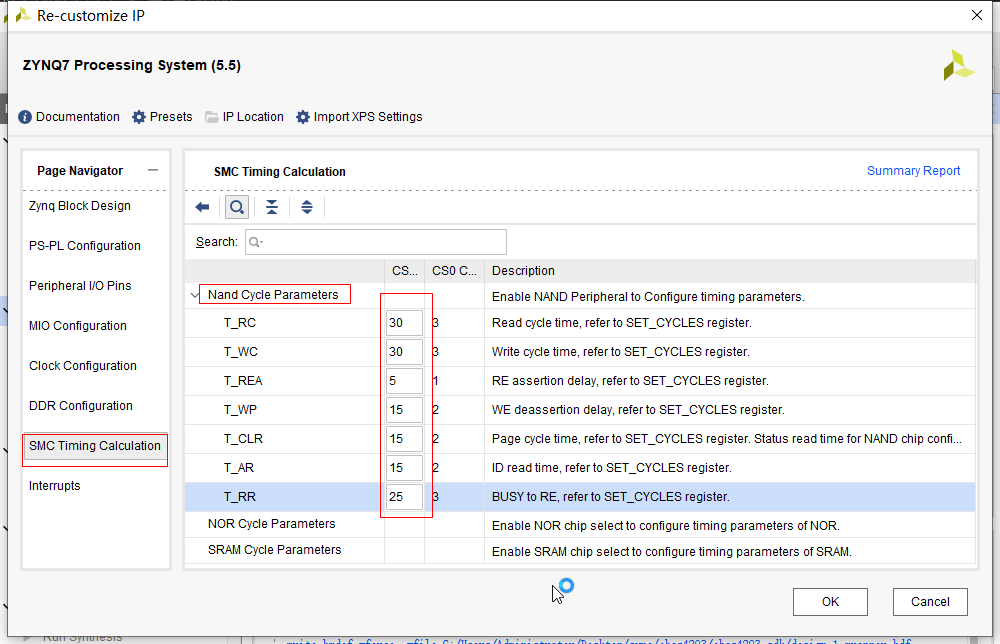This screenshot has height=644, width=1000.
Task: Select SMC Timing Calculation page
Action: 95,446
